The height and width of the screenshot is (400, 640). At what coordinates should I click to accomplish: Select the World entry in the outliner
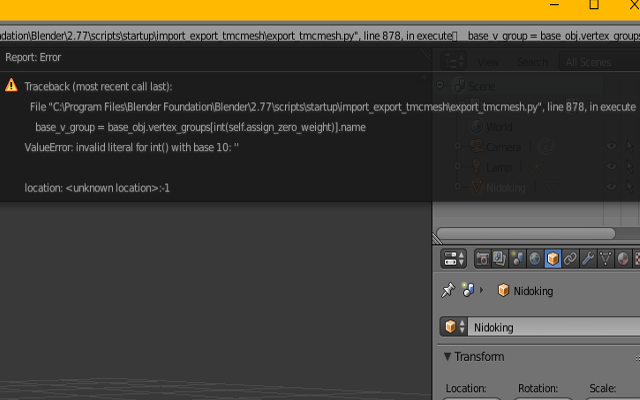point(499,127)
